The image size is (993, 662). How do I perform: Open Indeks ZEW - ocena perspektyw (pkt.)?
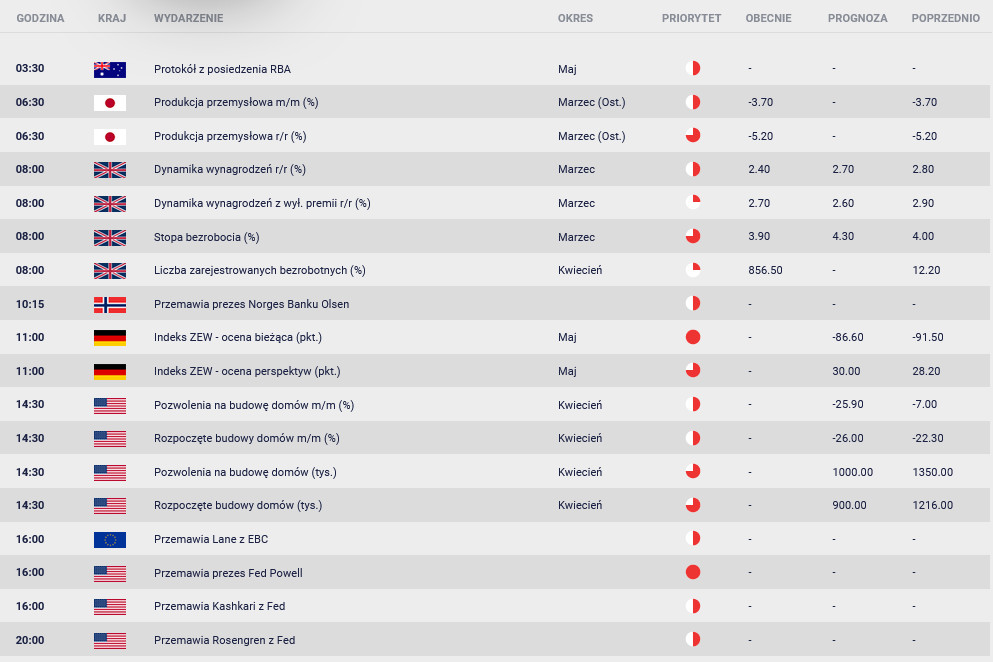coord(247,371)
